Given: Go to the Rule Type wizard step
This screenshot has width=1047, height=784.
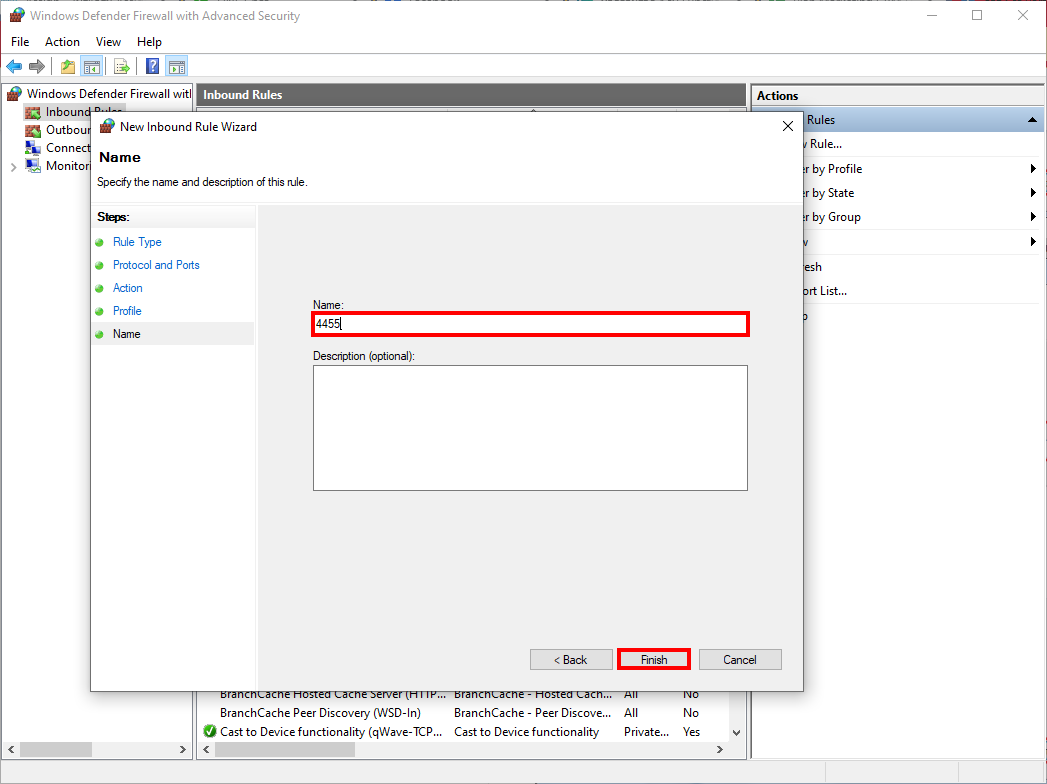Looking at the screenshot, I should (x=137, y=242).
